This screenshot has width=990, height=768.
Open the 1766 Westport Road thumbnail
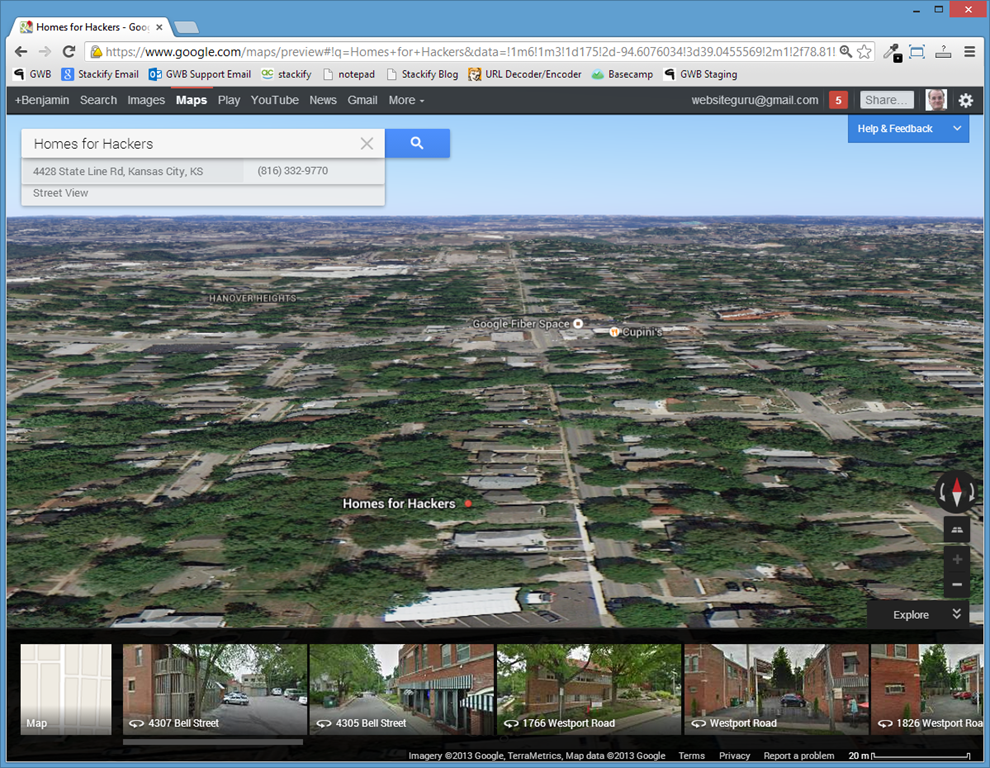[589, 689]
